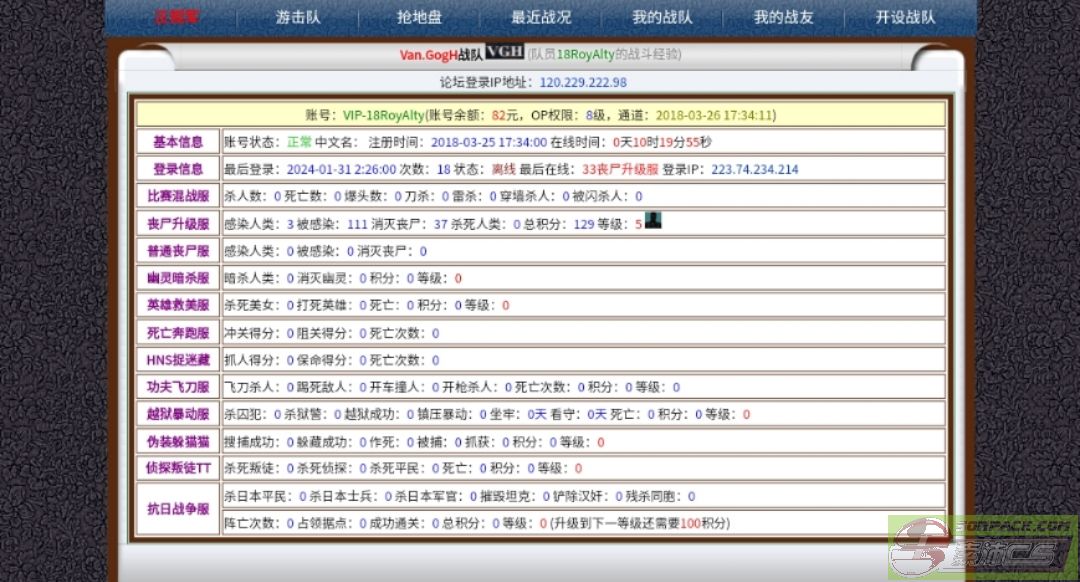
Task: Click the 摧毁坦克 value in 抗日战争服
Action: tap(546, 496)
